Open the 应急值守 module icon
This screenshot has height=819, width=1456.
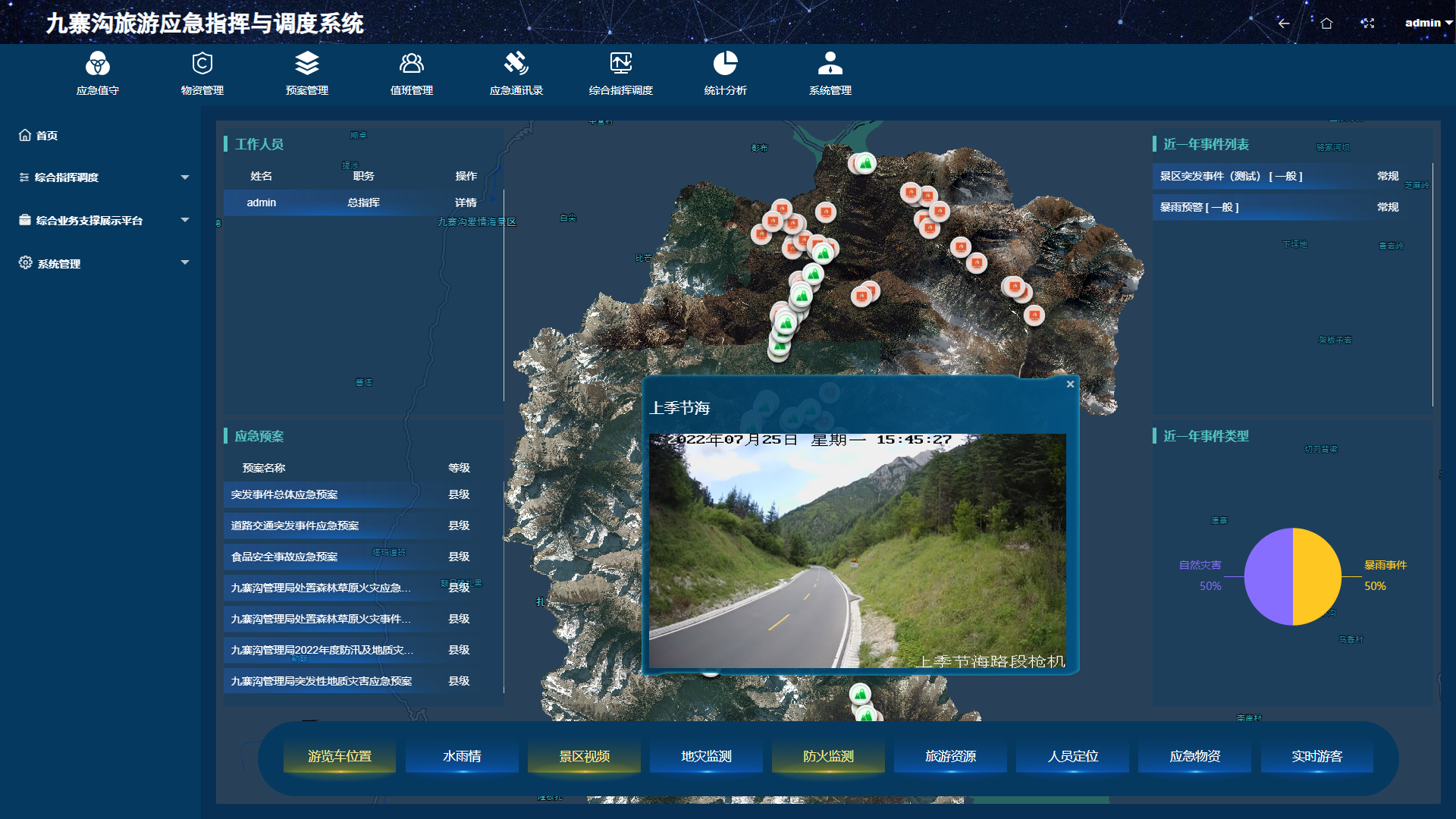click(x=97, y=64)
